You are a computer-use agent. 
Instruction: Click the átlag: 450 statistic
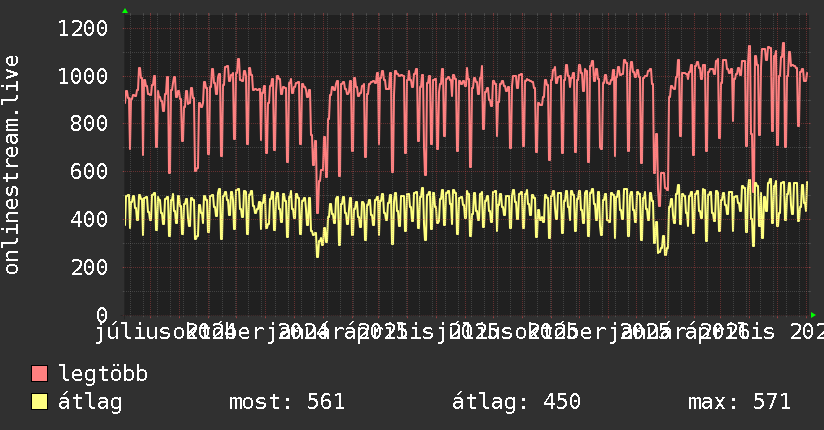(x=517, y=402)
